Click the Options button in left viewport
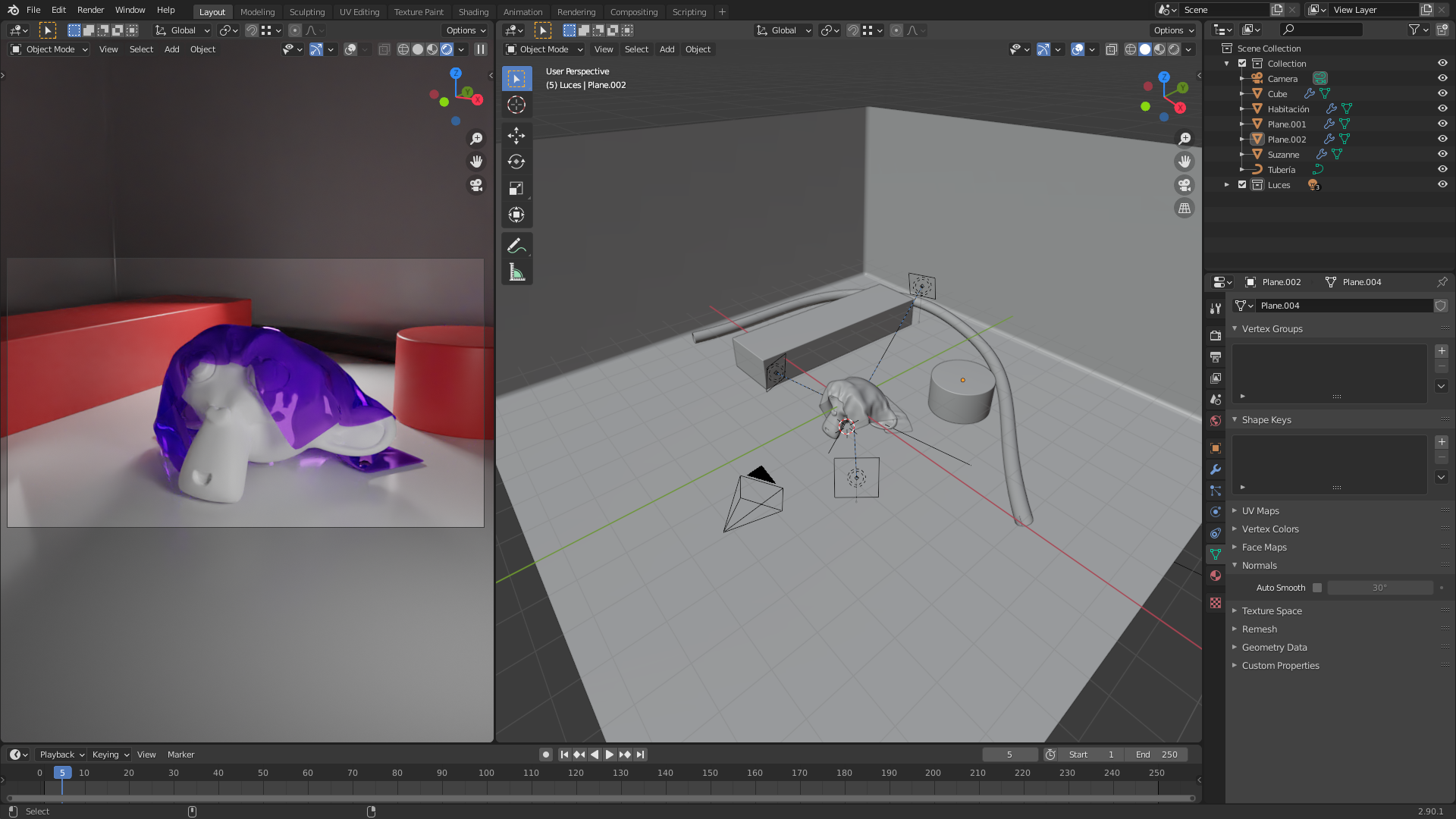 point(465,30)
